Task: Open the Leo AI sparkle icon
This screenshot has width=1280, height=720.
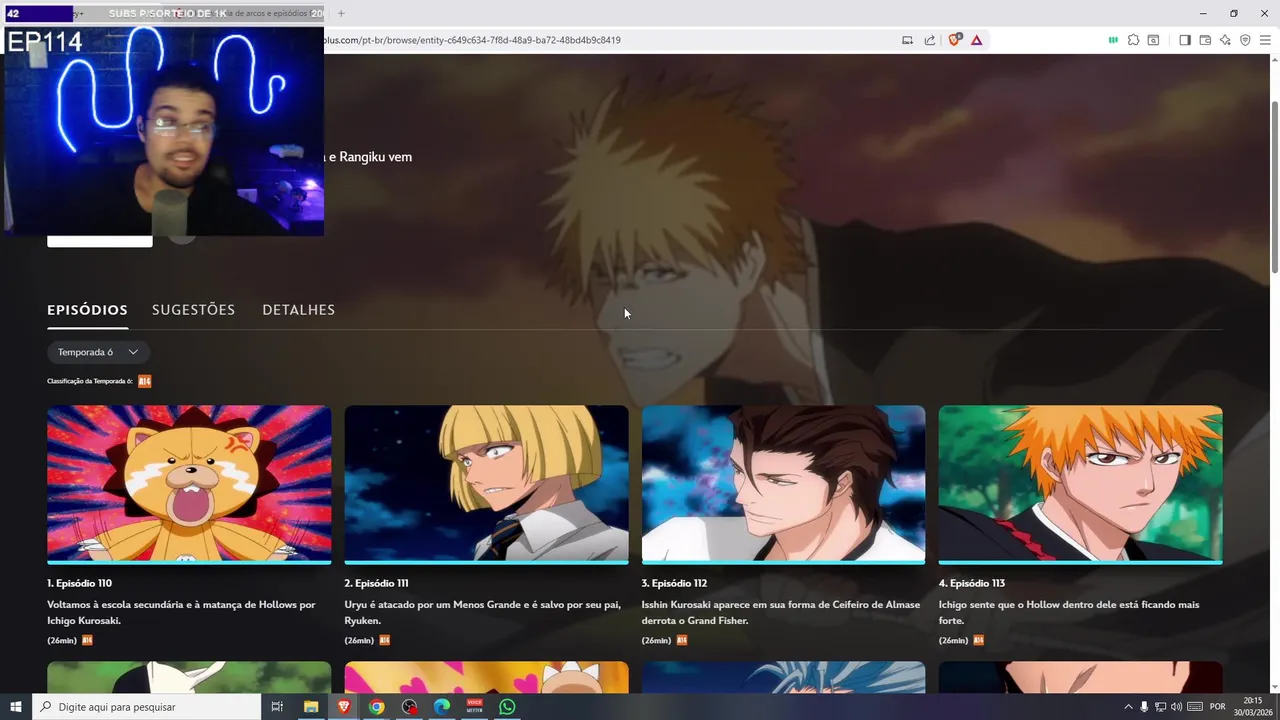Action: [1225, 40]
